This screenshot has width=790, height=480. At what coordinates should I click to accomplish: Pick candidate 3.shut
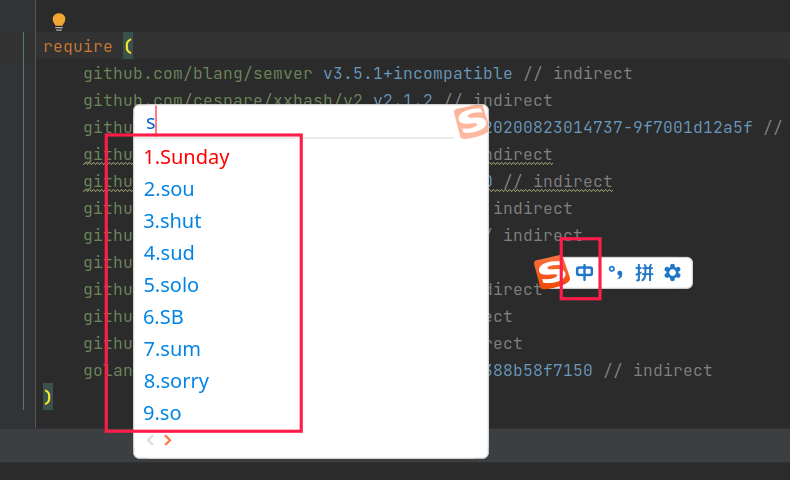pyautogui.click(x=172, y=221)
